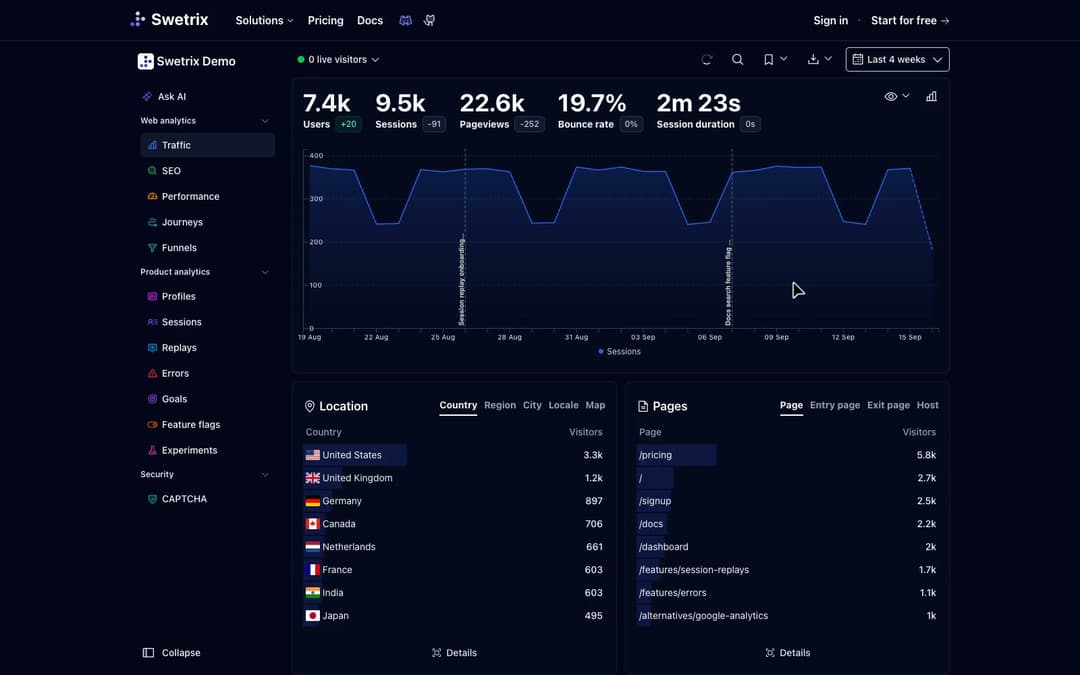Switch Location panel to City tab

(x=532, y=405)
